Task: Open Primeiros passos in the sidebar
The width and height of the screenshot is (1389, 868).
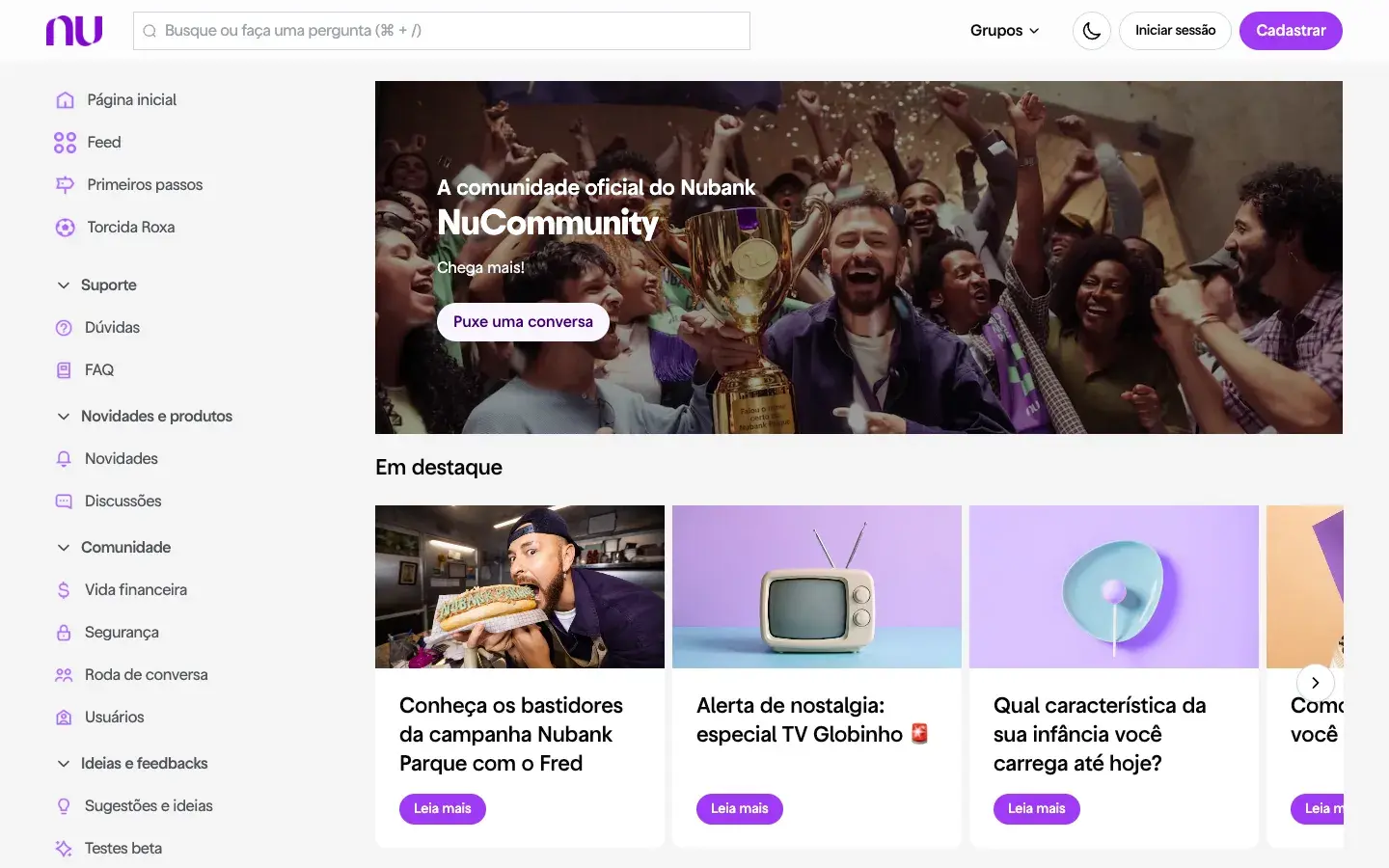Action: tap(145, 185)
